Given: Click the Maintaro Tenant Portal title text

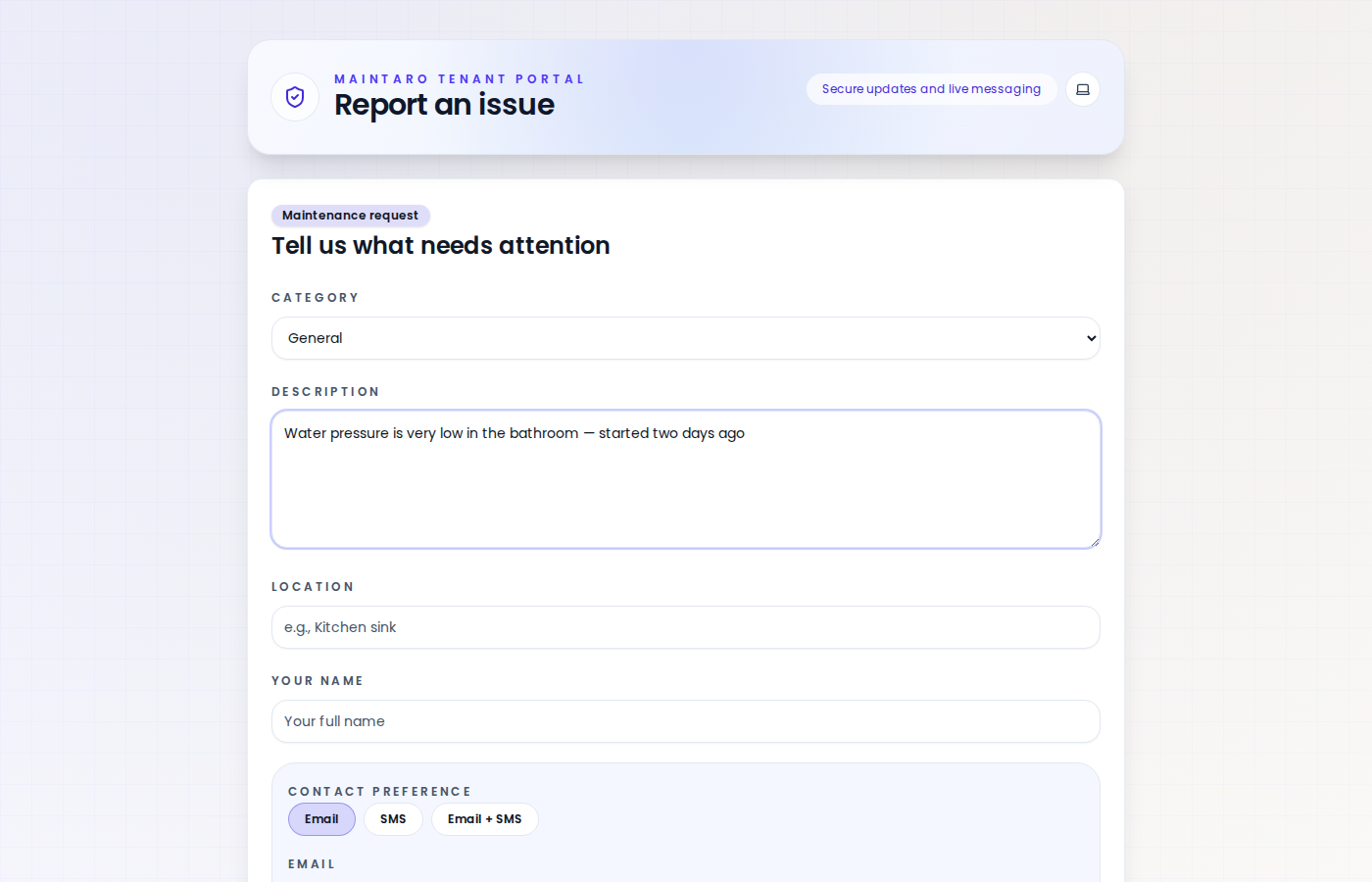Looking at the screenshot, I should (459, 79).
